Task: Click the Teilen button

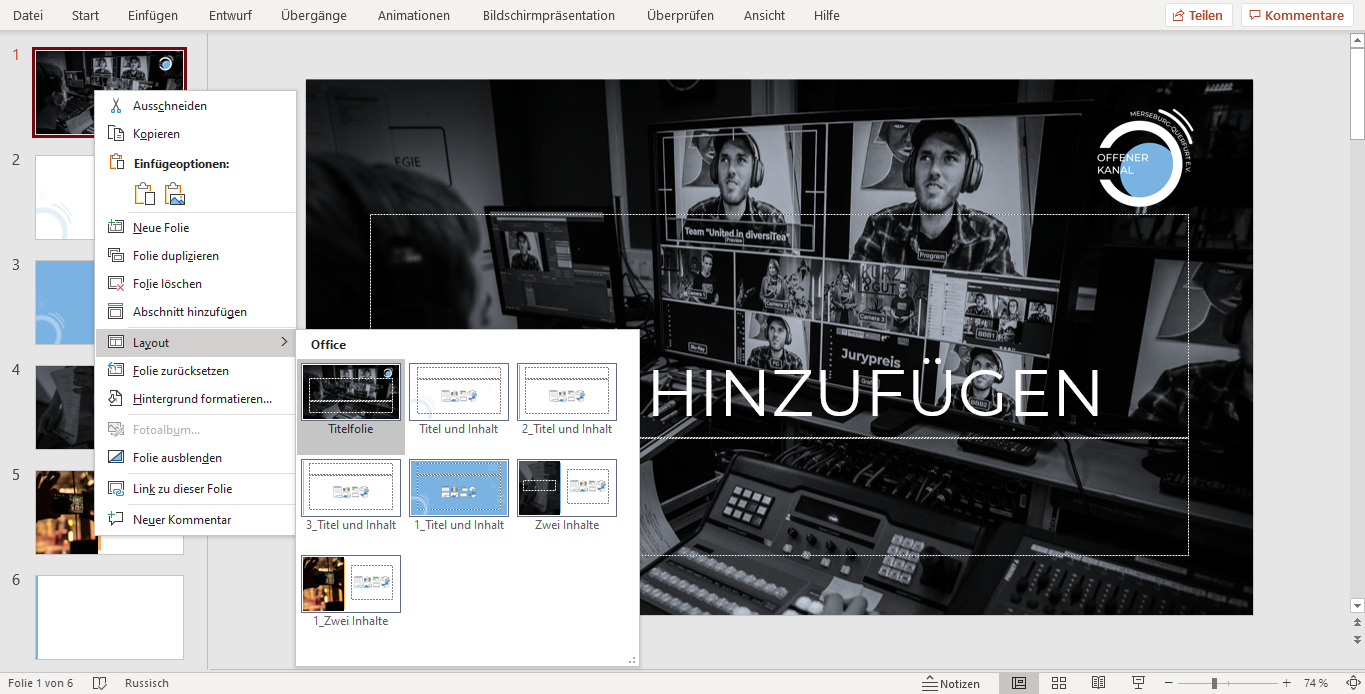Action: point(1198,15)
